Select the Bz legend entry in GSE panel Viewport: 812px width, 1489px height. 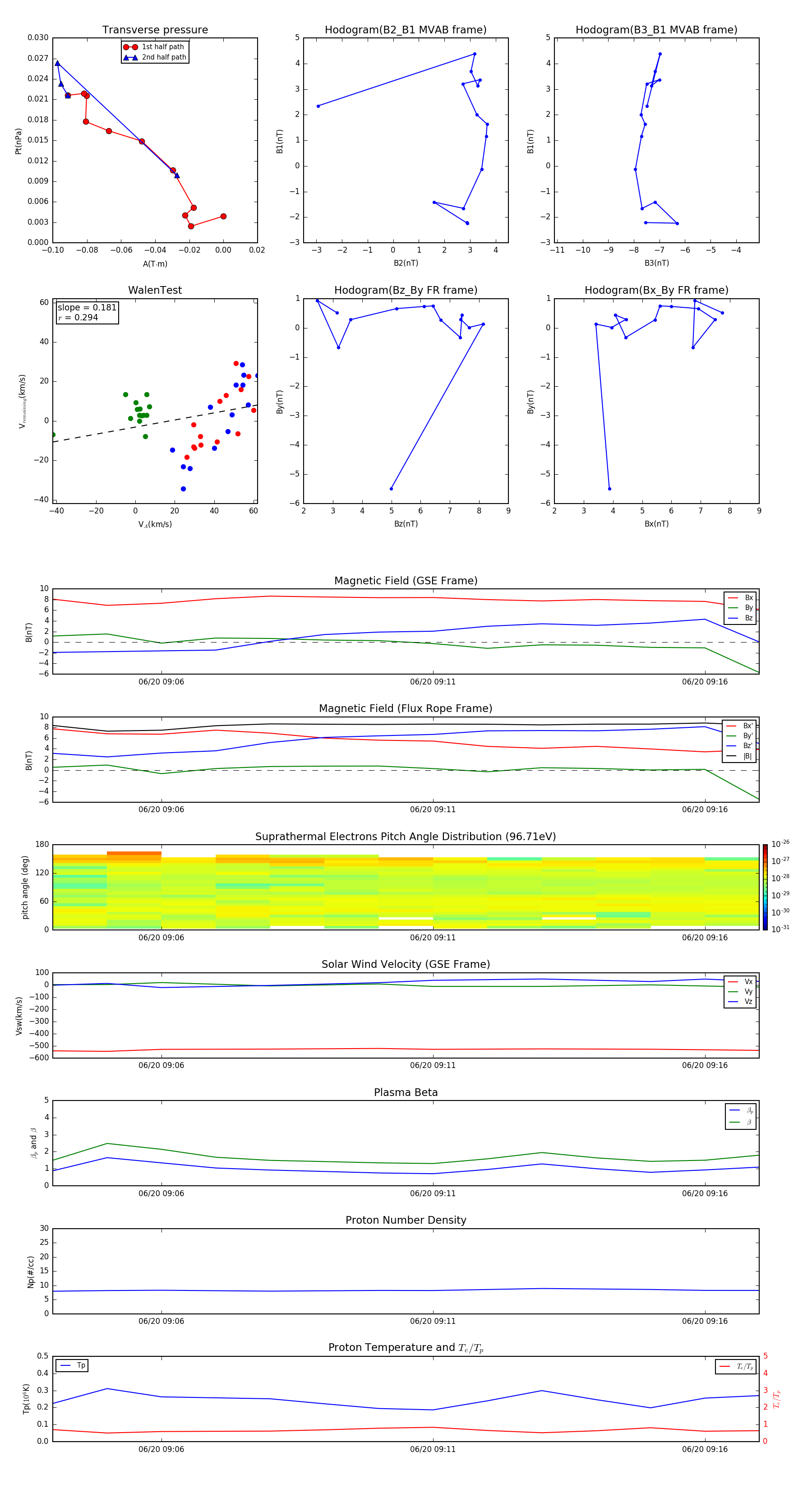740,618
